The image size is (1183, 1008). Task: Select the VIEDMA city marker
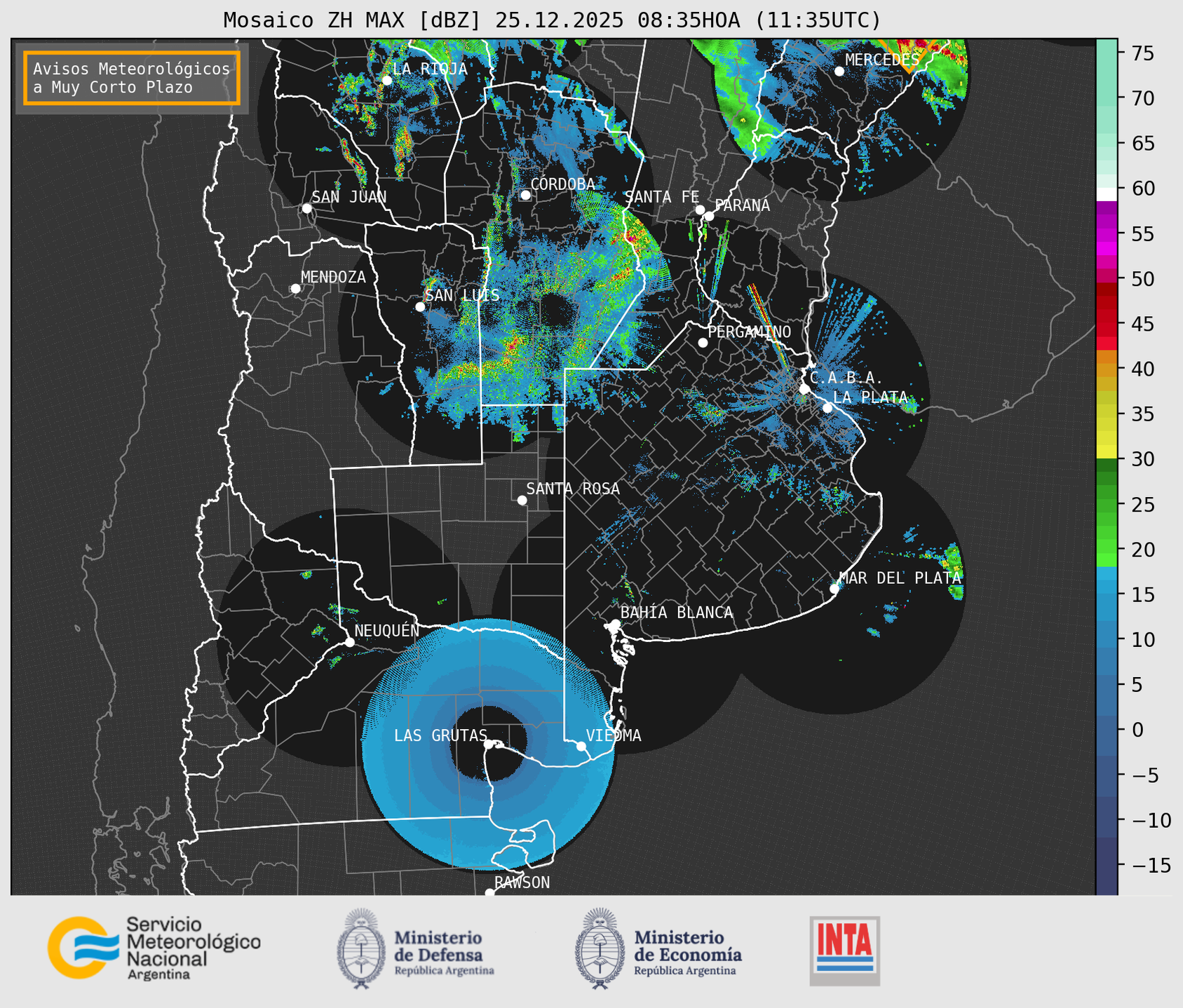coord(581,746)
